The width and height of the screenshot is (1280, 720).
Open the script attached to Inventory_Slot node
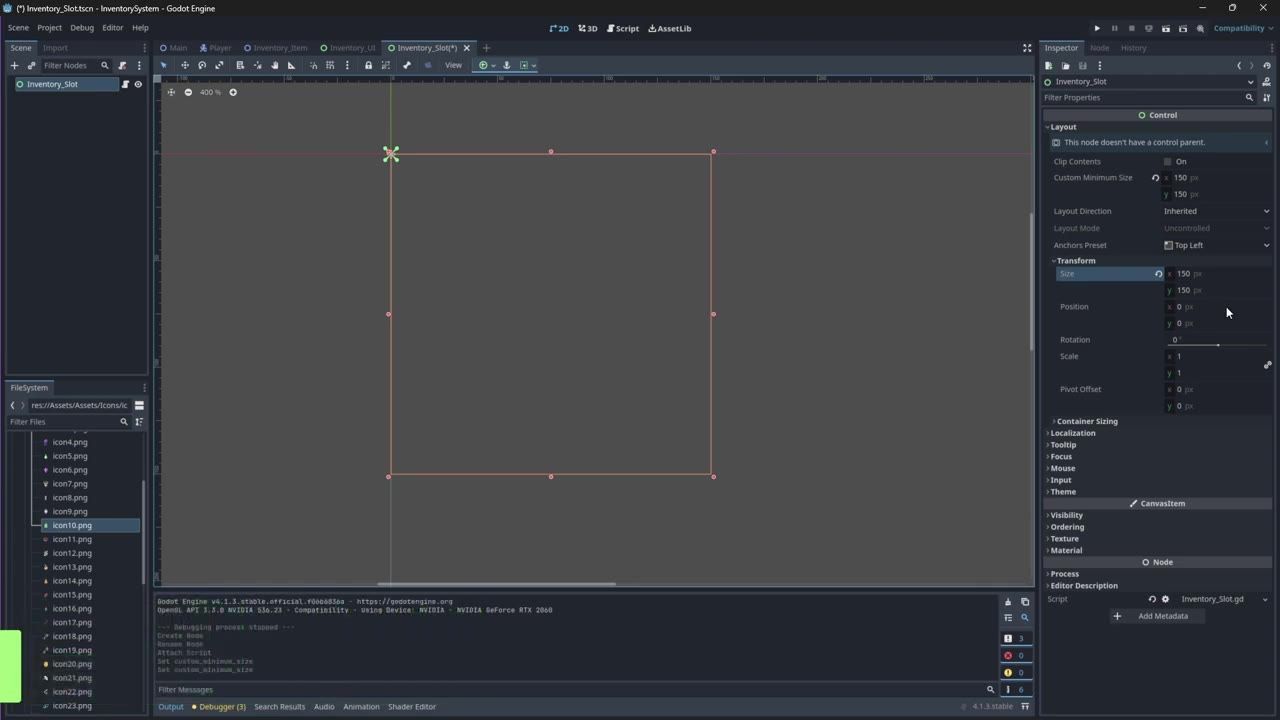(x=125, y=84)
